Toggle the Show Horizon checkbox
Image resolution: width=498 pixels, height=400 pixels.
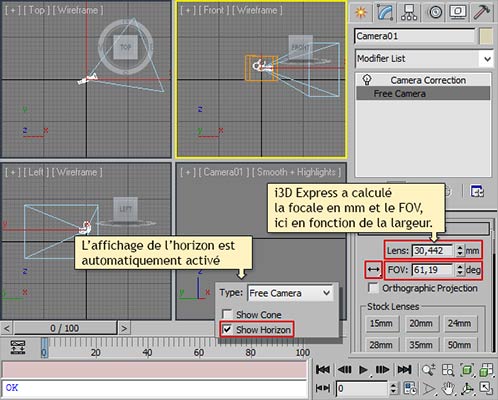(x=227, y=330)
